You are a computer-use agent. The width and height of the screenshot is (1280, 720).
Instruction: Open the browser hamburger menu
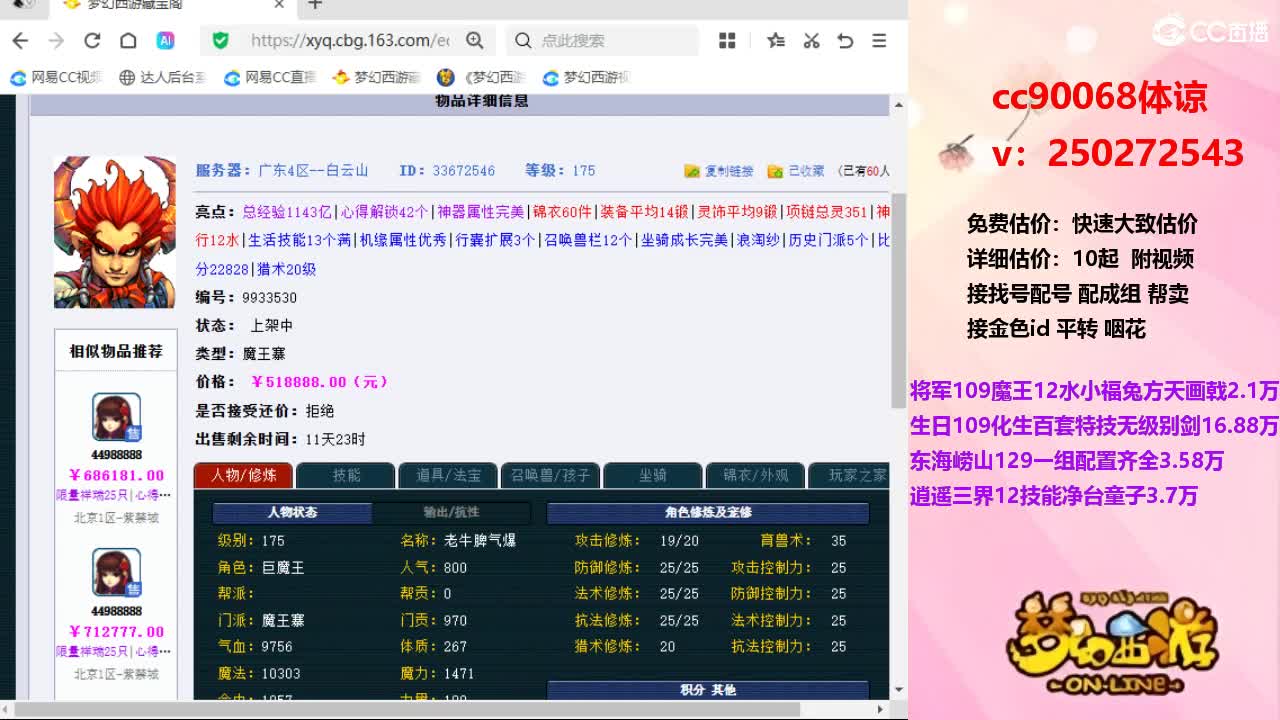879,41
